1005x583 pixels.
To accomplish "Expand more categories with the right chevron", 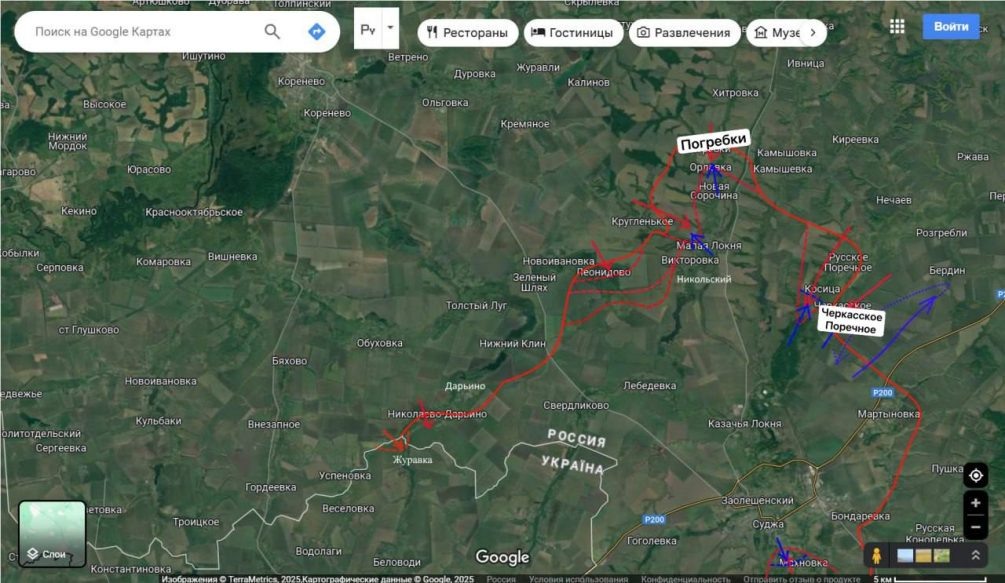I will (813, 31).
